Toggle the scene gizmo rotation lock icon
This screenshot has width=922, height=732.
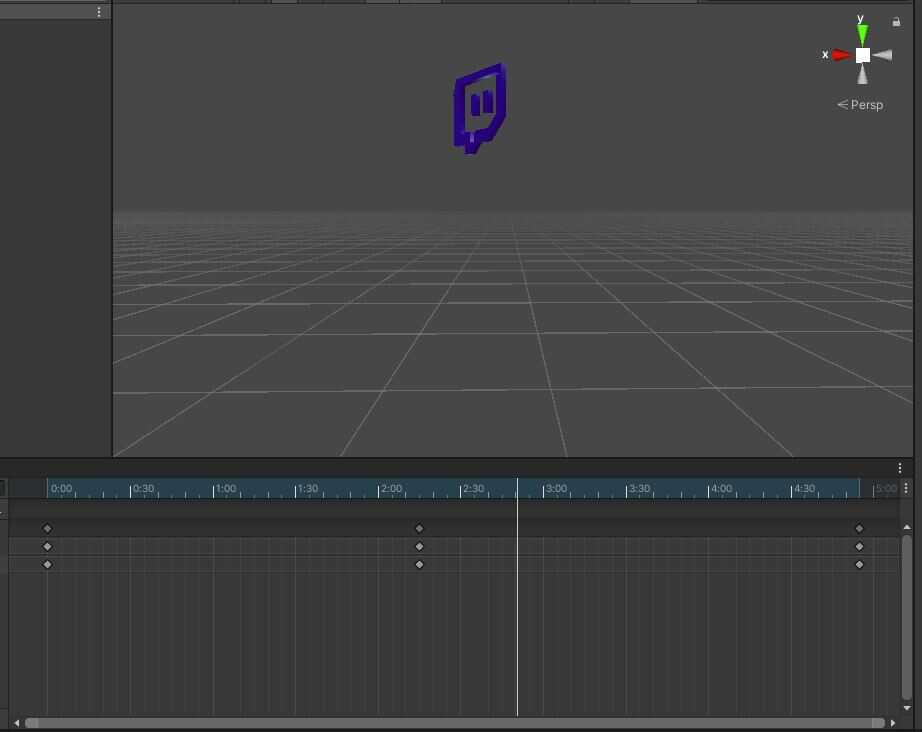[896, 21]
